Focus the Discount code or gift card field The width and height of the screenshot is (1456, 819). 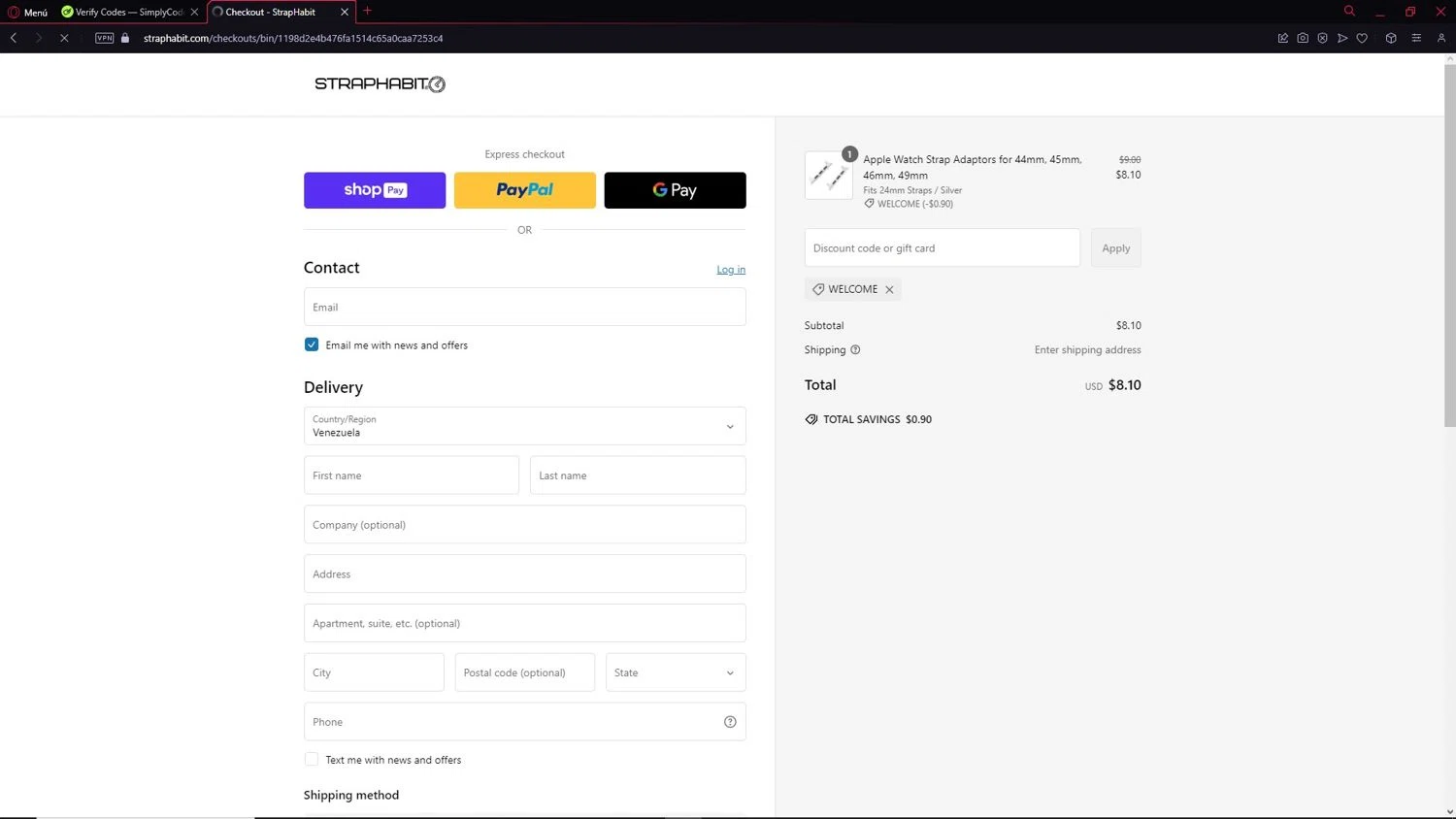click(943, 248)
